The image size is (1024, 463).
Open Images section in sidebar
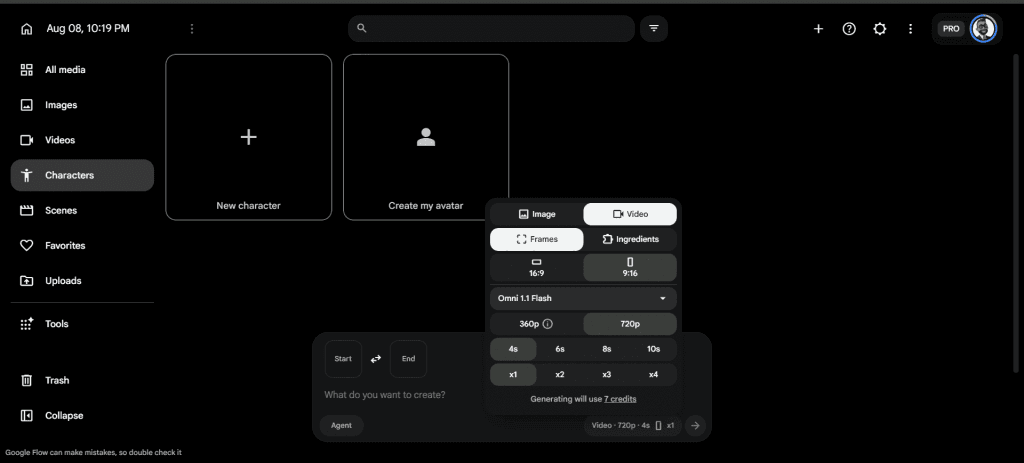coord(82,105)
